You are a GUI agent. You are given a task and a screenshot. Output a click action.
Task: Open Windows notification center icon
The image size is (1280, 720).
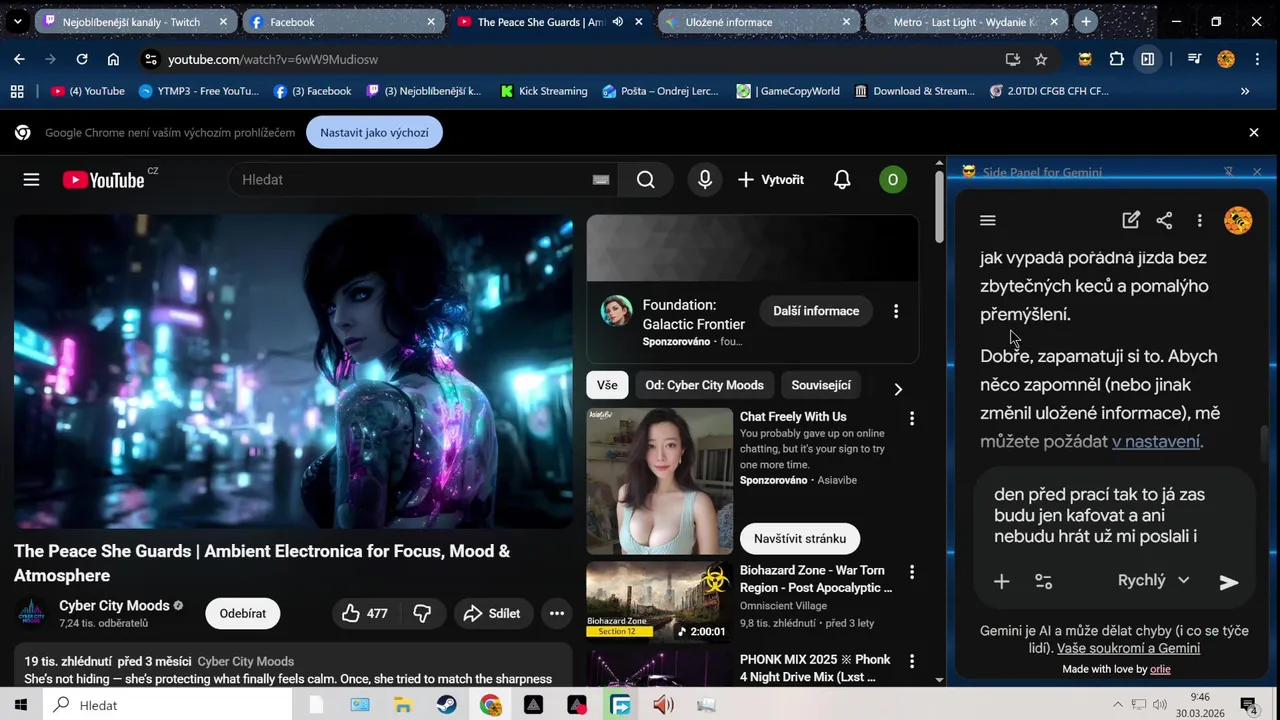(1248, 705)
